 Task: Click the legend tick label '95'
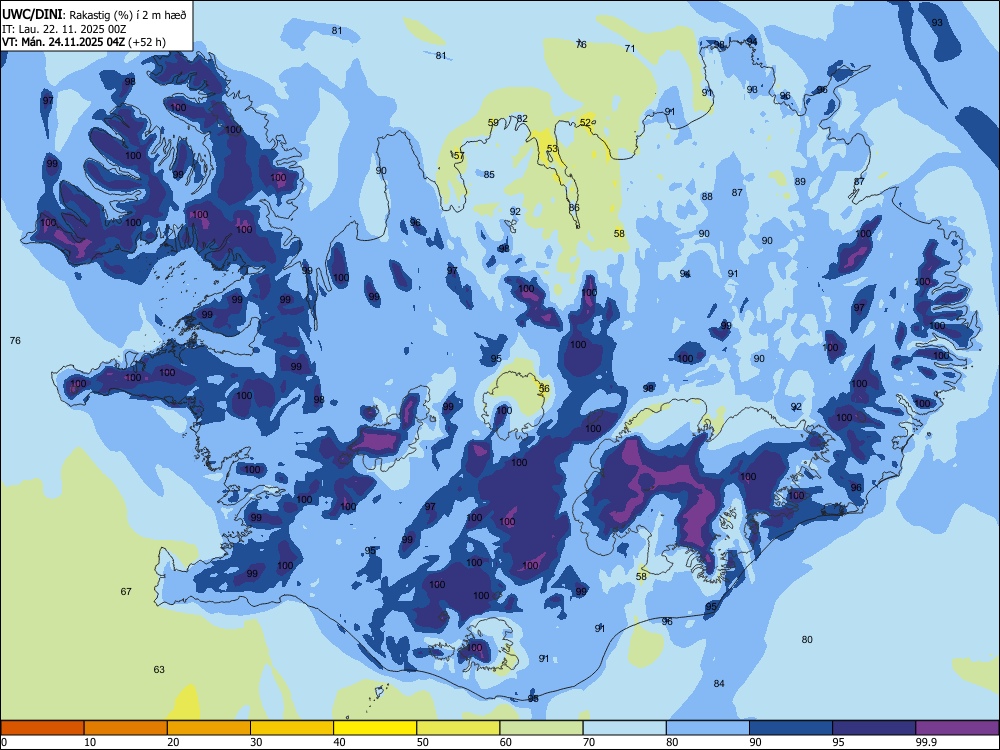[x=838, y=742]
